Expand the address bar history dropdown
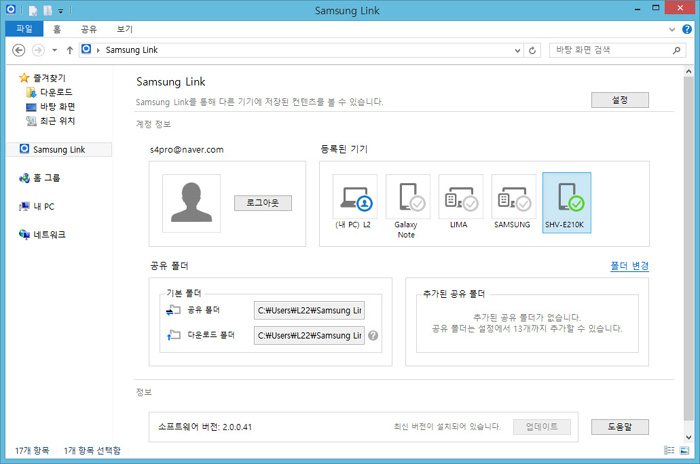The image size is (700, 464). 517,50
